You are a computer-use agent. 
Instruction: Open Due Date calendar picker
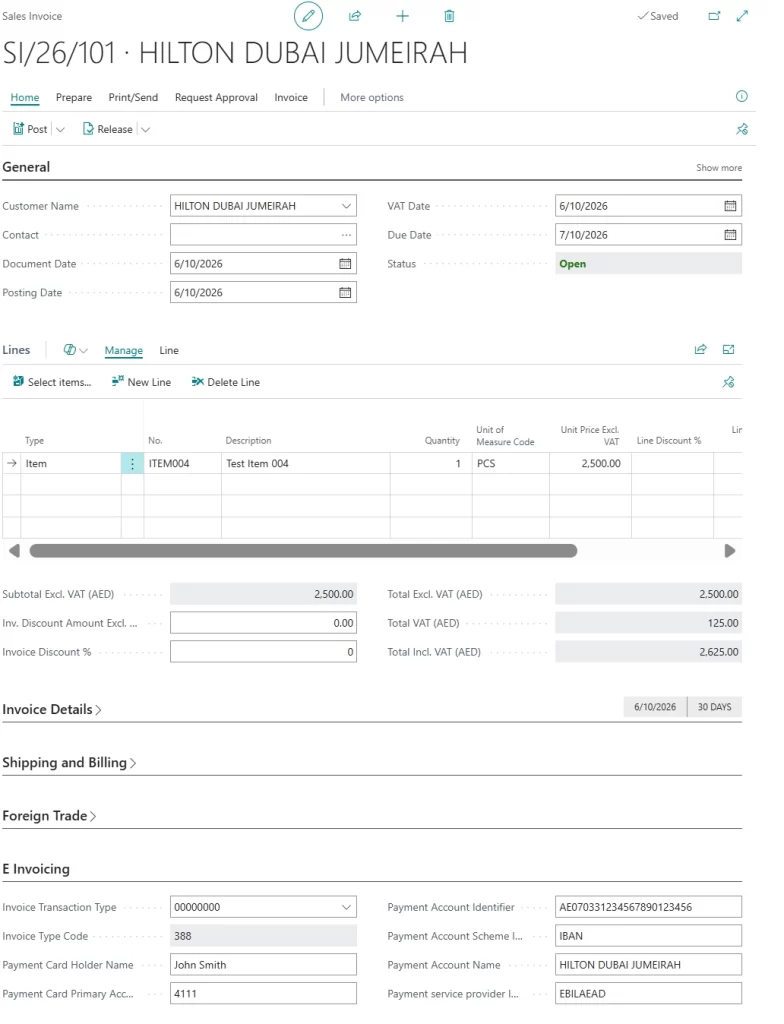tap(730, 234)
